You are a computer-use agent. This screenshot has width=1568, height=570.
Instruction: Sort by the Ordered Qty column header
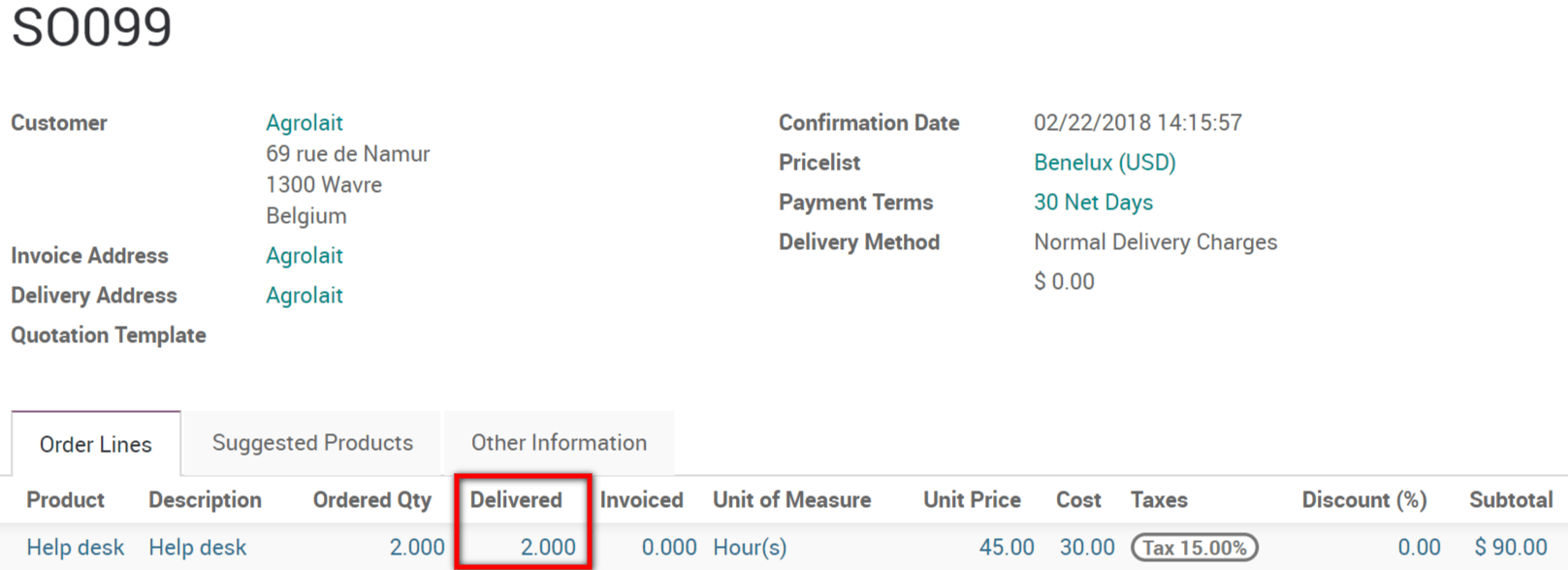(x=371, y=500)
